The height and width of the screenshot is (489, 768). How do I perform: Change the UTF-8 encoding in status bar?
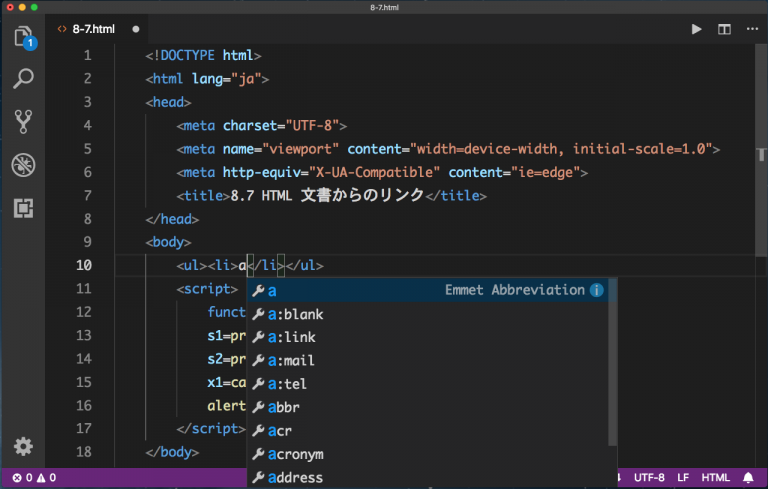pos(649,477)
